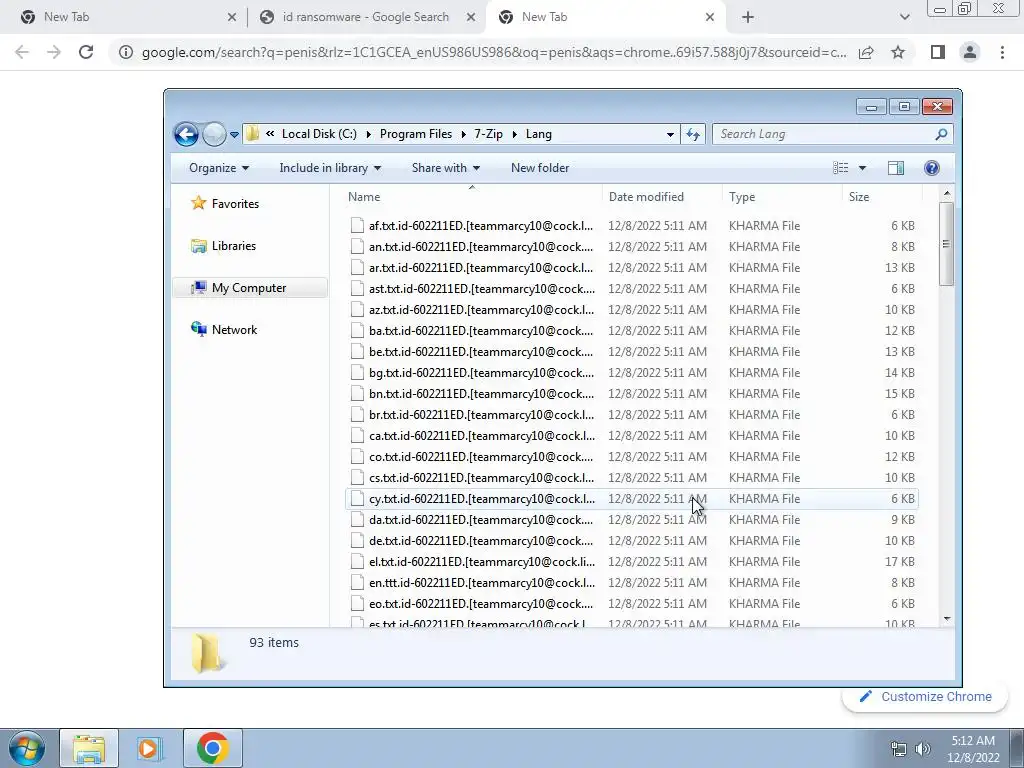Click the Chrome address bar URL
This screenshot has width=1024, height=768.
tap(494, 52)
